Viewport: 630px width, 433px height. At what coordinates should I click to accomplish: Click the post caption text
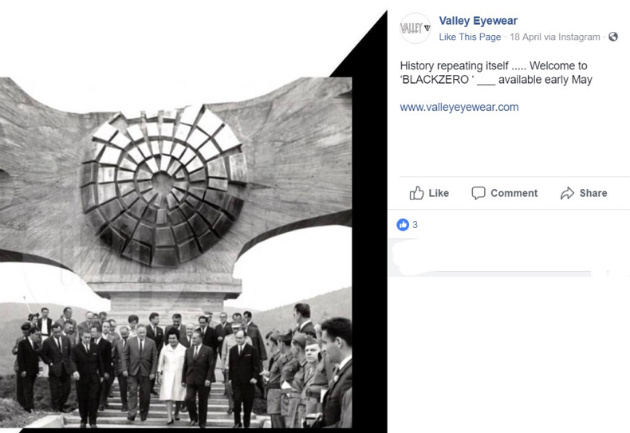point(496,73)
